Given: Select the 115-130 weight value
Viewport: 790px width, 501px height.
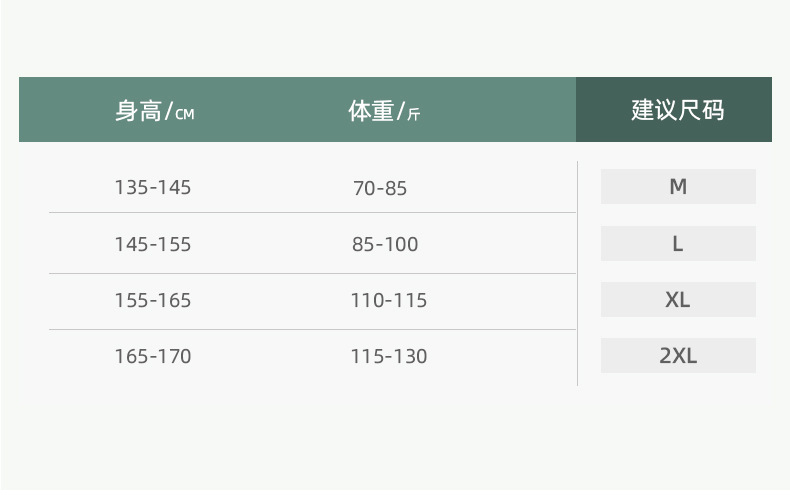Looking at the screenshot, I should tap(388, 357).
